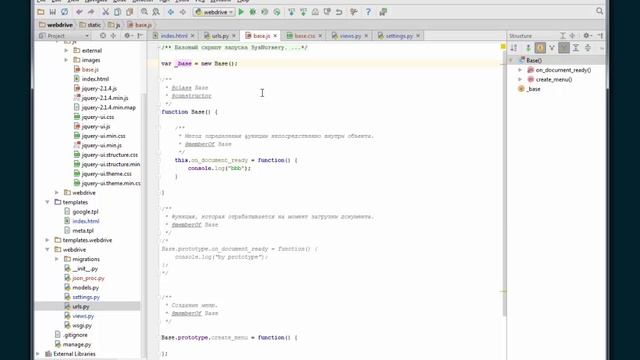Toggle the gray pressed Structure filter button
This screenshot has width=640, height=360.
tap(564, 48)
